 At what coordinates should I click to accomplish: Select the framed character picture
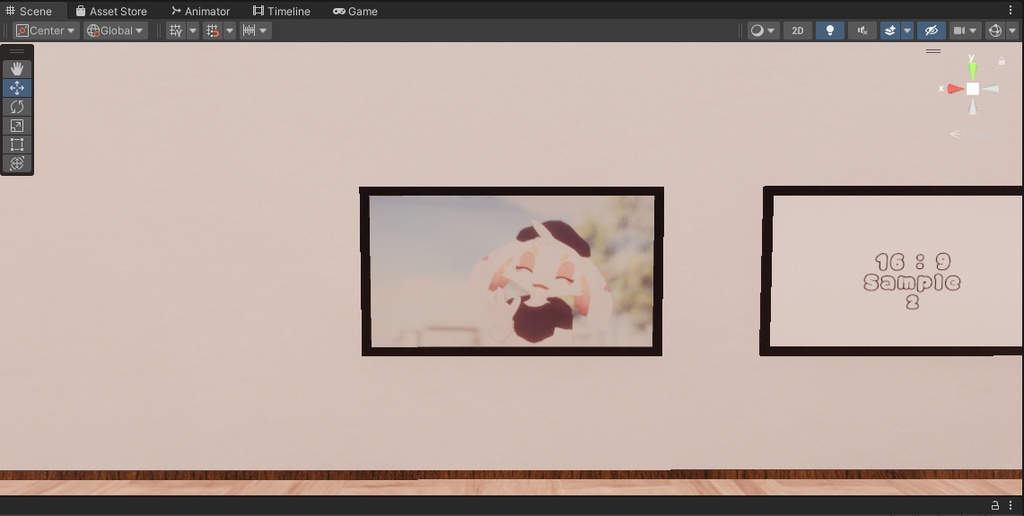[512, 271]
